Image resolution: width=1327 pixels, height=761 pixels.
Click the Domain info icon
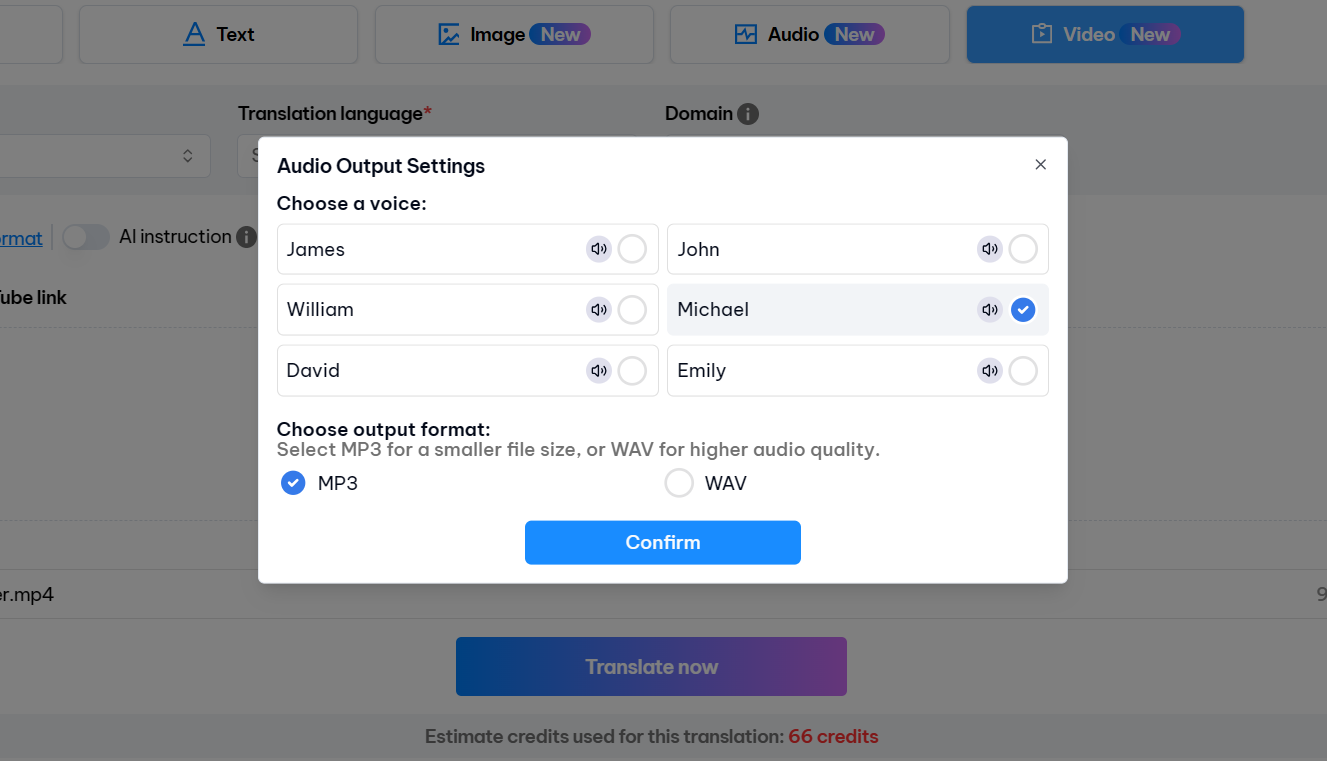tap(748, 114)
